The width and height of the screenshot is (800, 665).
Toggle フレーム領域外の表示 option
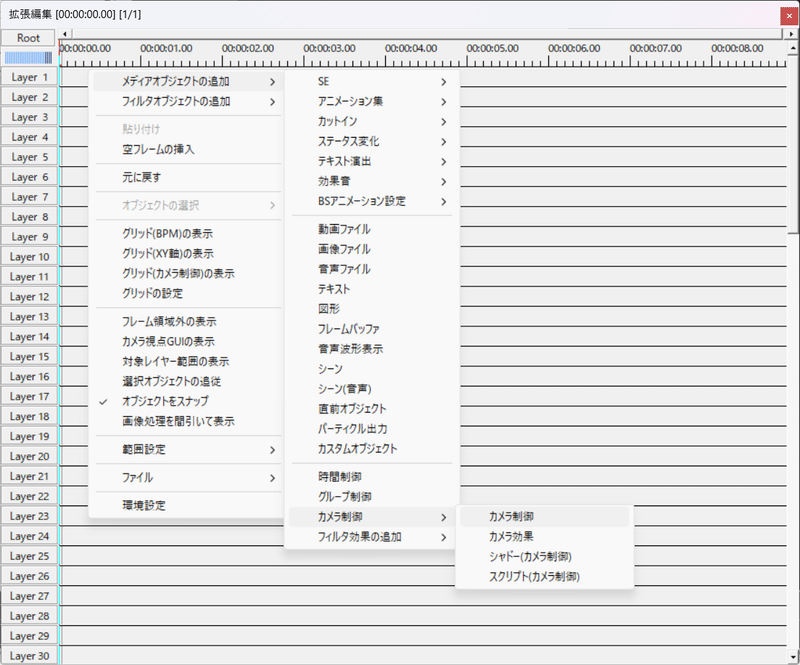click(x=187, y=322)
